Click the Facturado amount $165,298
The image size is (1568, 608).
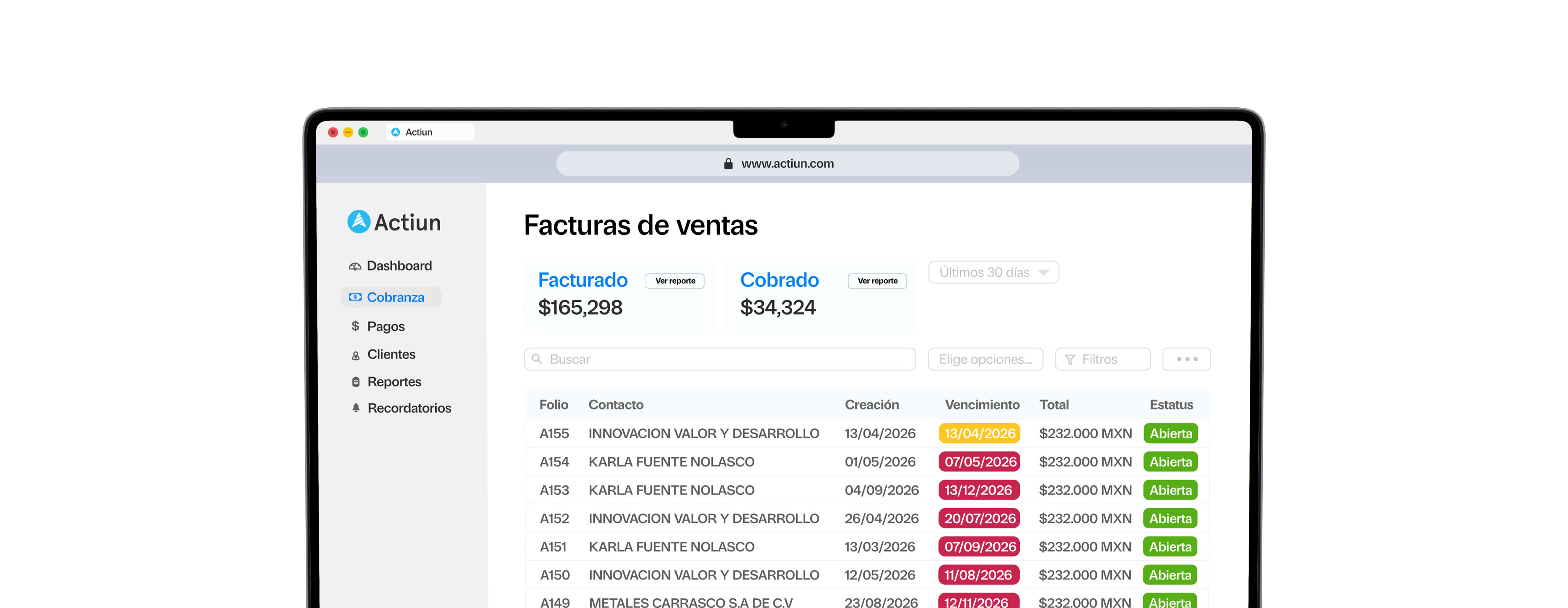point(580,308)
